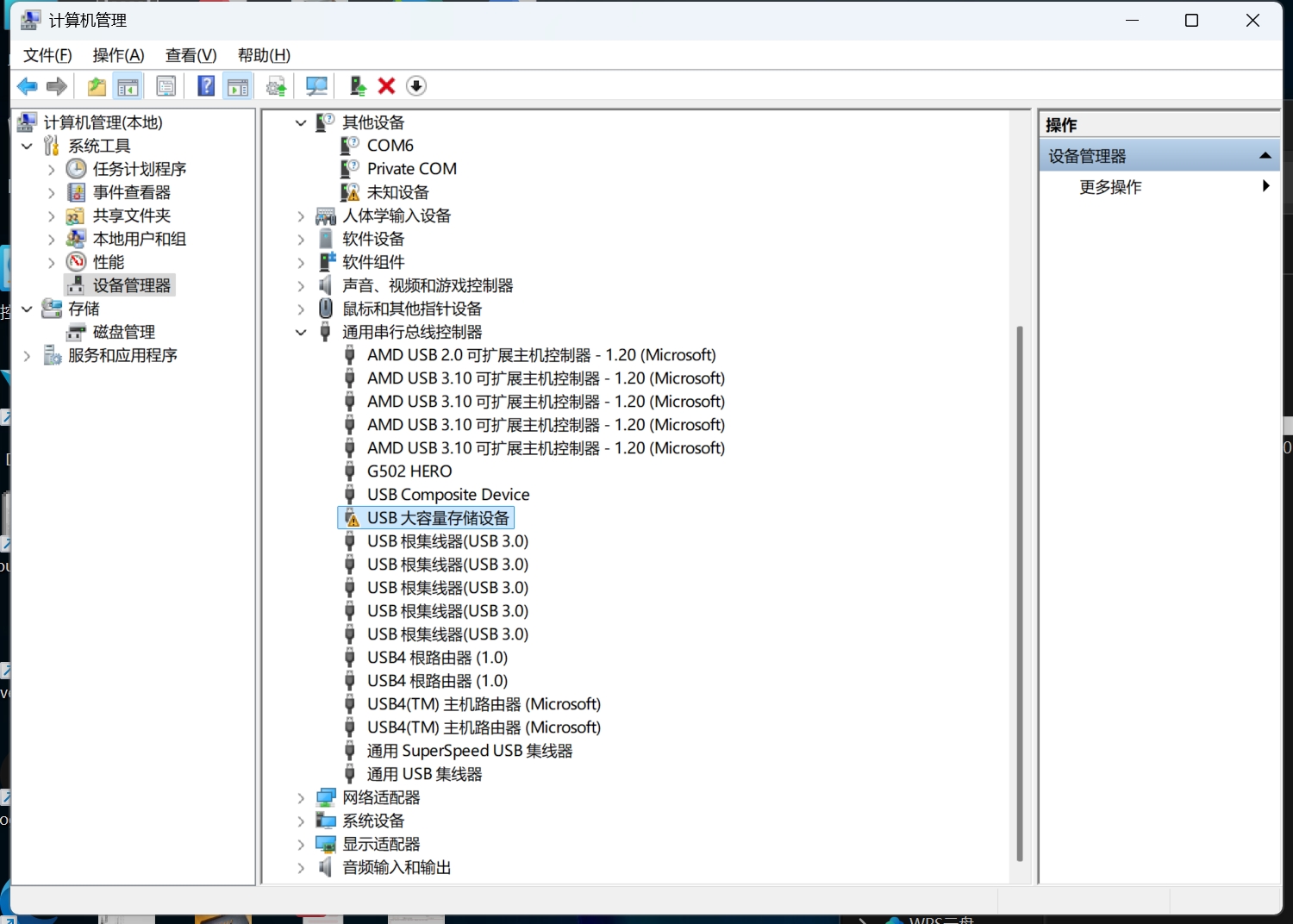Expand the 音频输入和输出 category
Image resolution: width=1293 pixels, height=924 pixels.
click(301, 867)
